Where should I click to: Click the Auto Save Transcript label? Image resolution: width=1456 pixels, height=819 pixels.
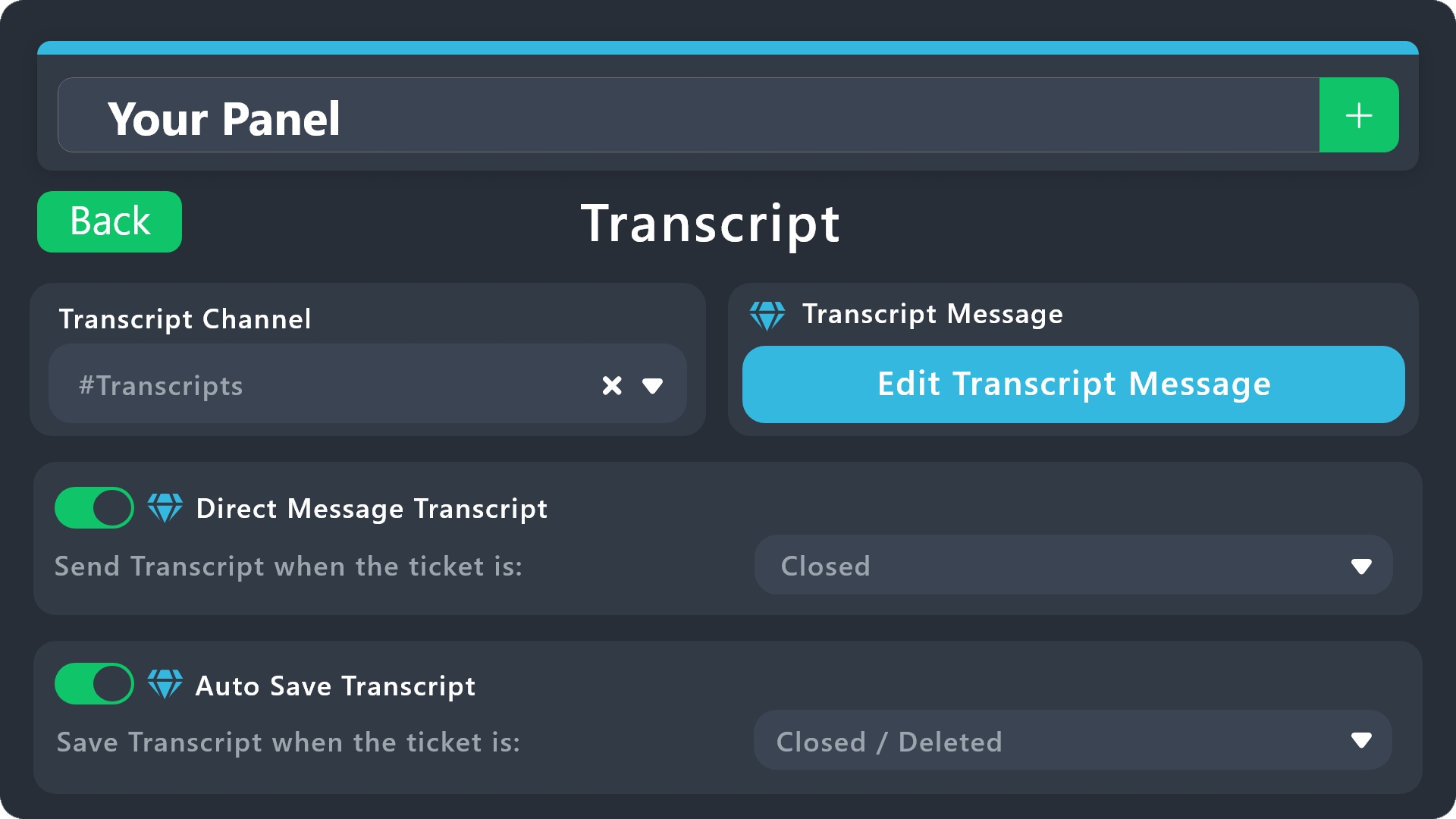[x=335, y=686]
